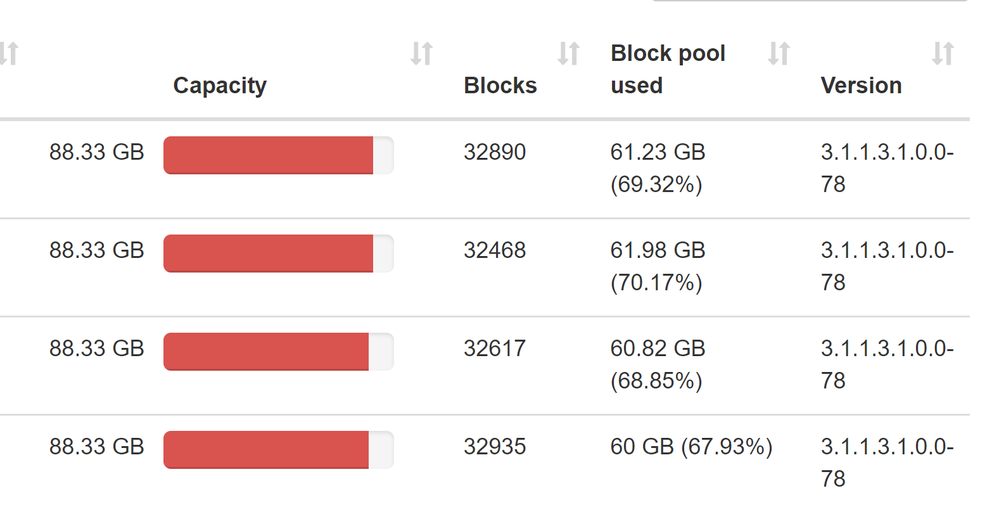Sort table by the Capacity column arrows
The image size is (999, 514).
tap(421, 54)
